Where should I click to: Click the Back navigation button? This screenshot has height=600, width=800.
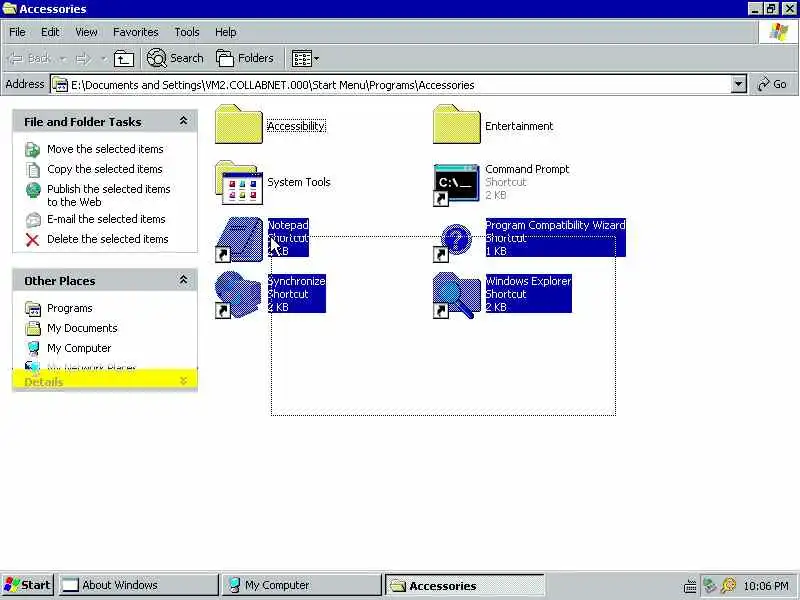(x=30, y=59)
